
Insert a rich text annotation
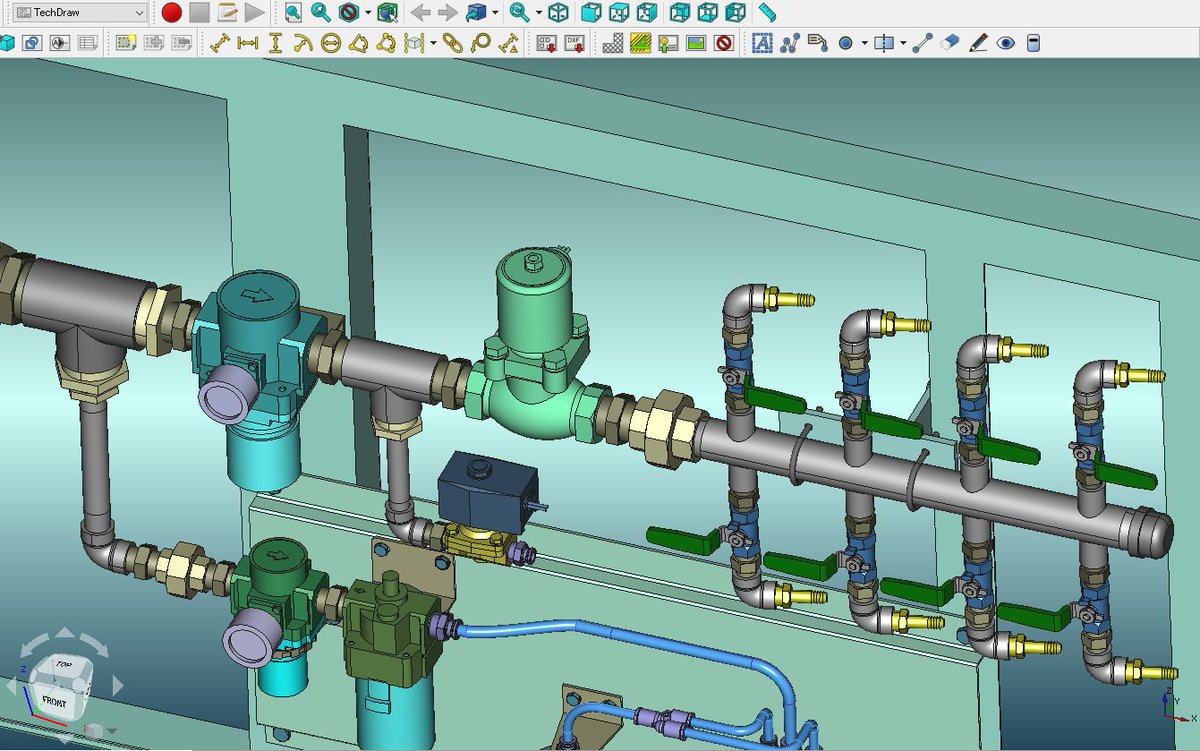[x=818, y=43]
